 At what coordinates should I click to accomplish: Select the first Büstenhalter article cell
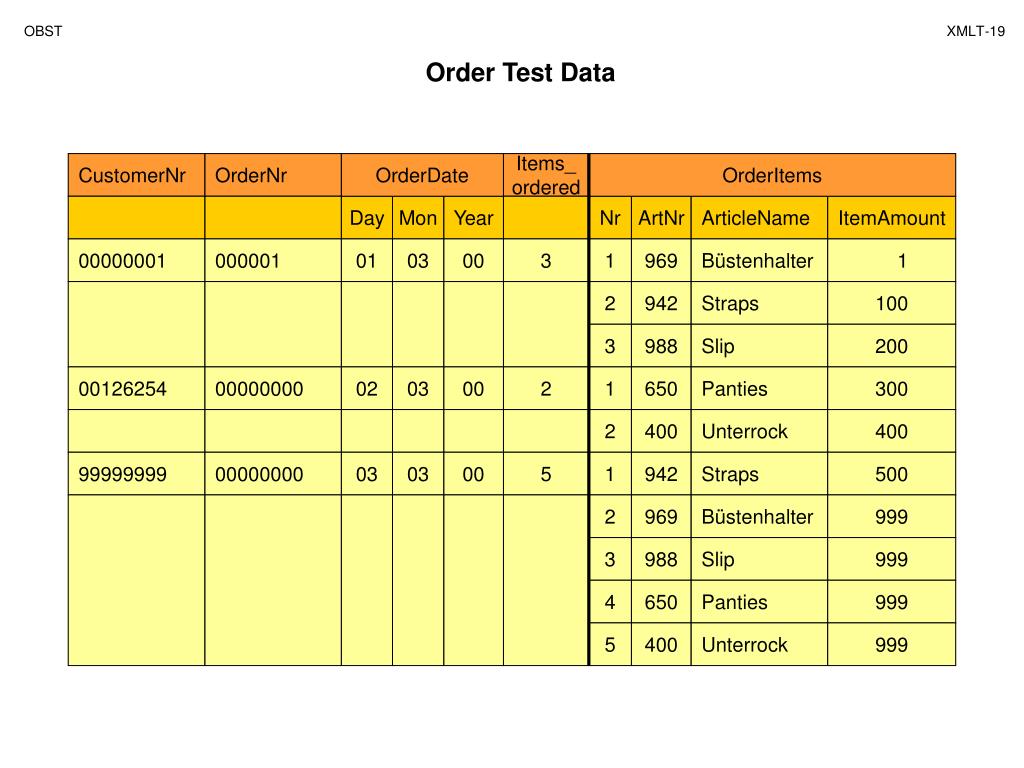point(759,261)
